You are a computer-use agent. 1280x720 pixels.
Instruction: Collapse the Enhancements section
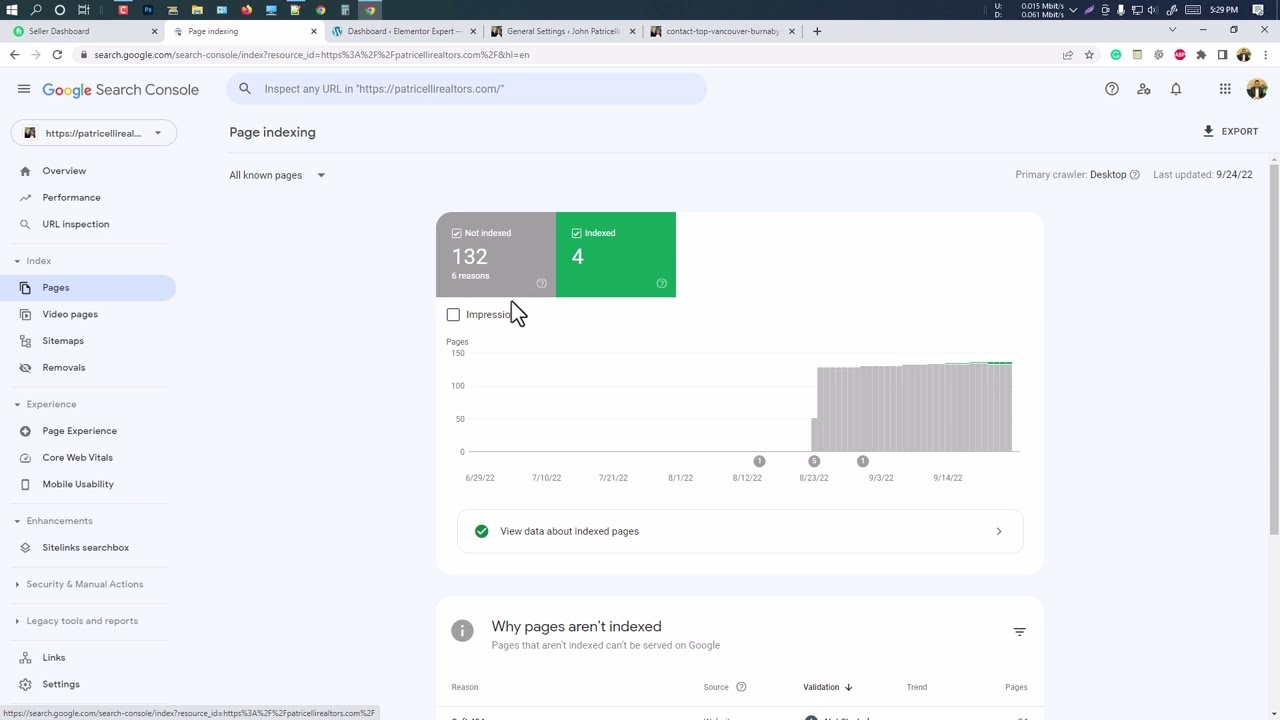click(x=53, y=521)
